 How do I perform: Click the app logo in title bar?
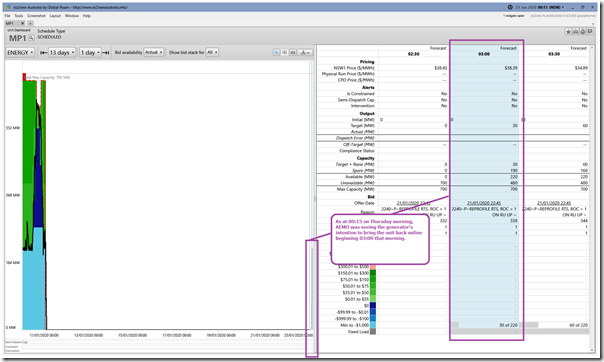pyautogui.click(x=8, y=7)
